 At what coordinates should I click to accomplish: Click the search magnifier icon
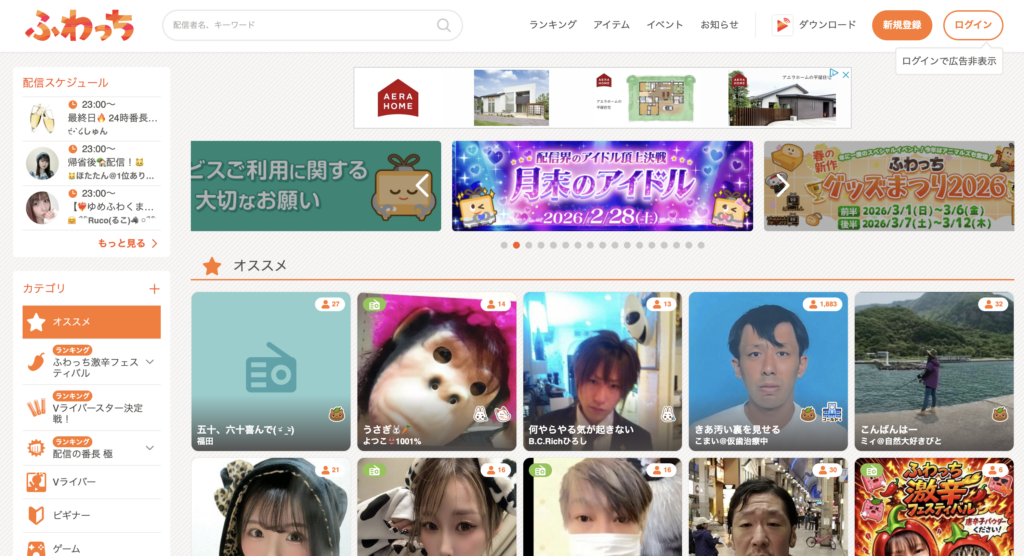click(443, 25)
